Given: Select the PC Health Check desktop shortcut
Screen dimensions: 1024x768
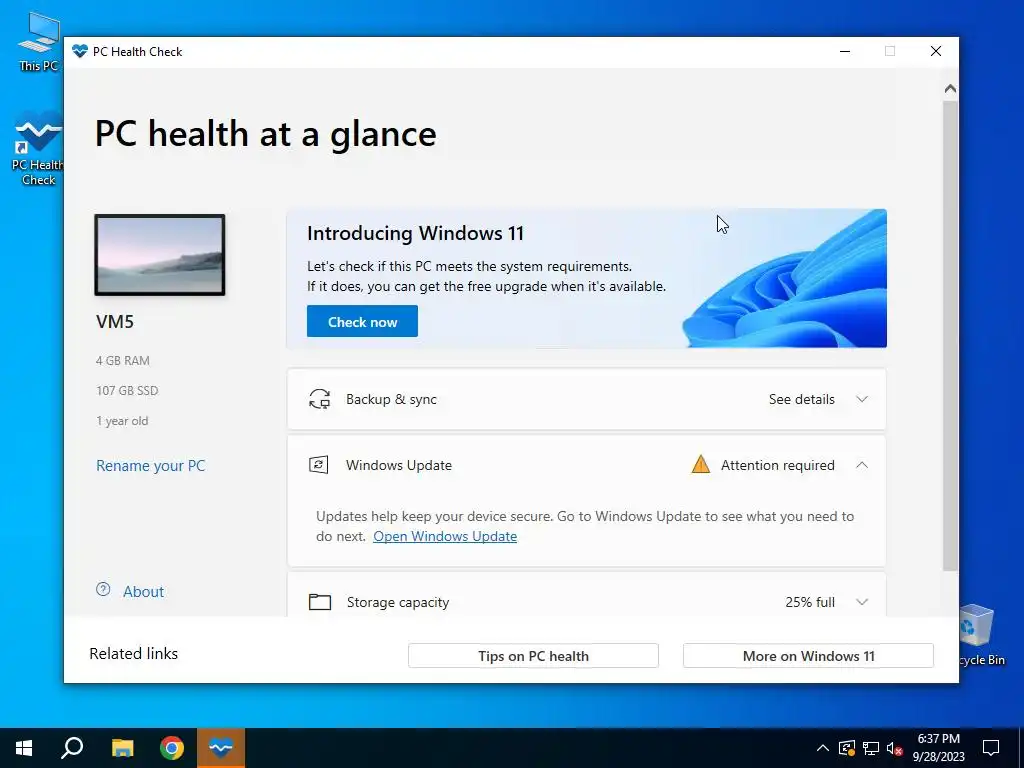Looking at the screenshot, I should tap(38, 148).
